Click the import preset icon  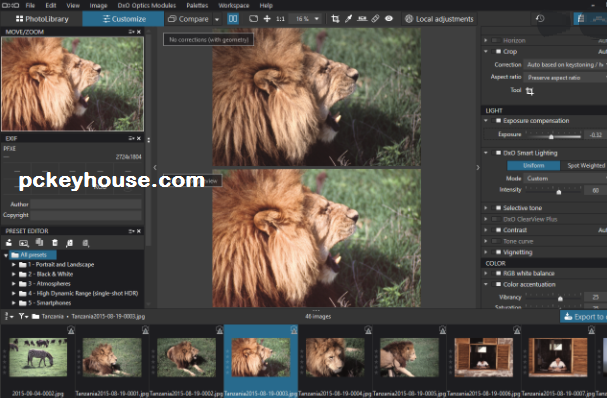pos(70,243)
